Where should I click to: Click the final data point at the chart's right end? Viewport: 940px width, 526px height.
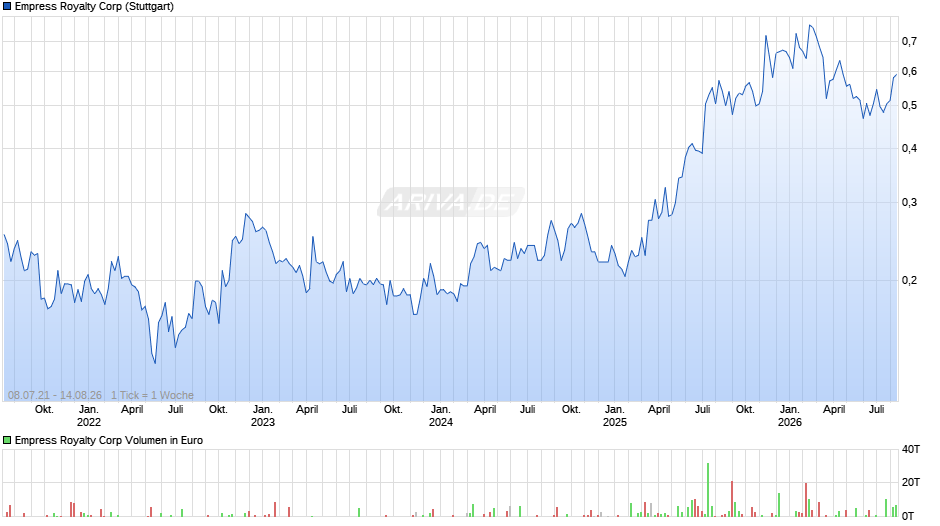896,75
